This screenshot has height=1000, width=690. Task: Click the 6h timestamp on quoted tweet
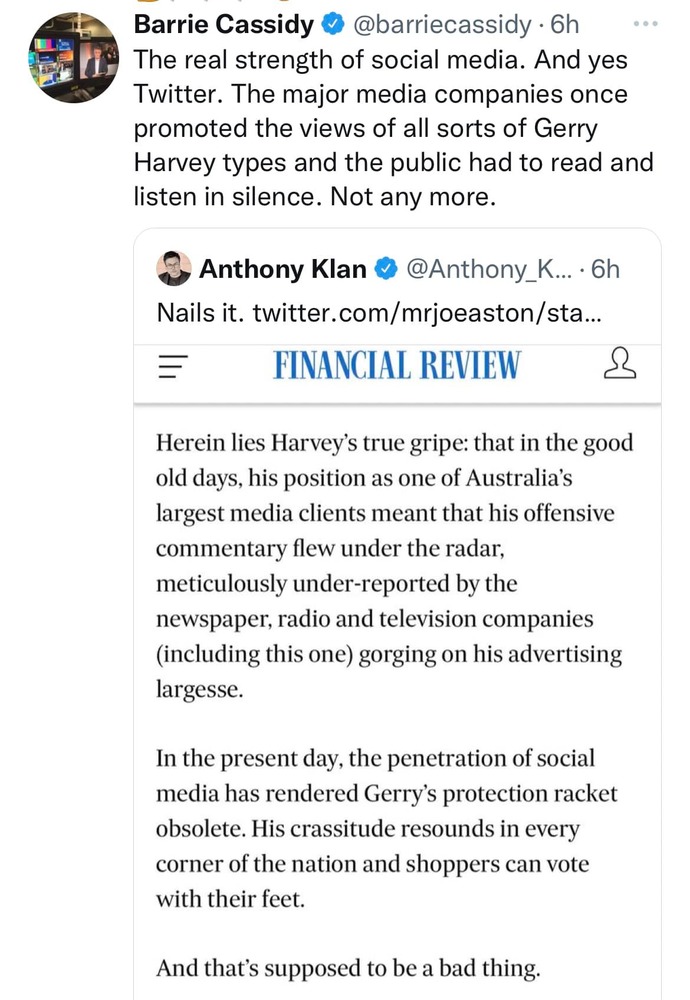[x=606, y=269]
